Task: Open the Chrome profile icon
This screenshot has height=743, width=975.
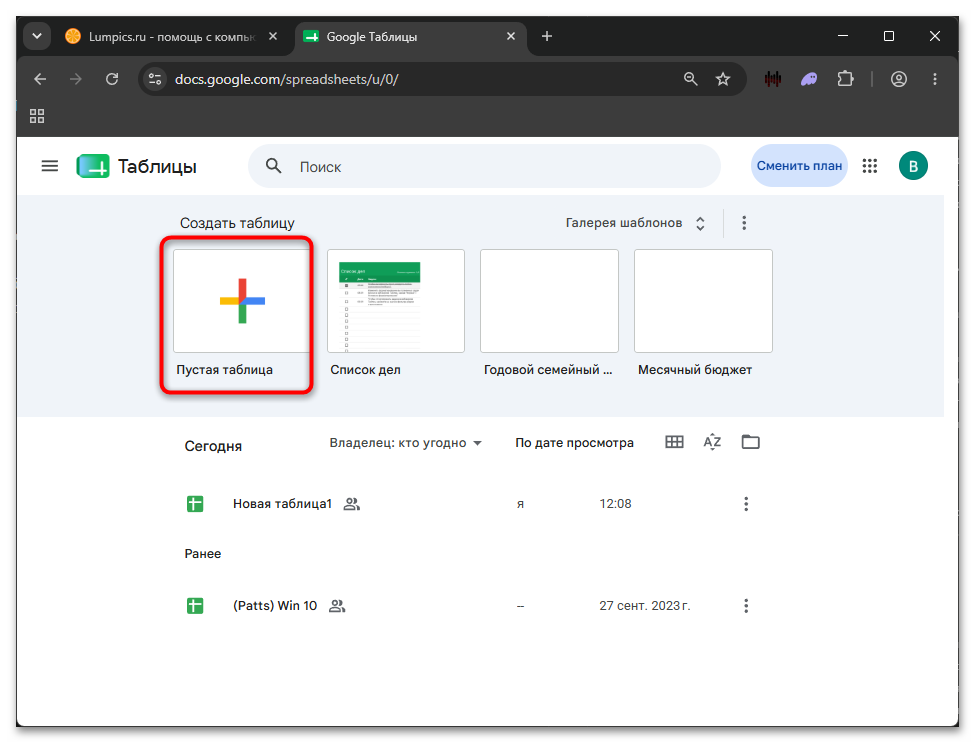Action: coord(899,79)
